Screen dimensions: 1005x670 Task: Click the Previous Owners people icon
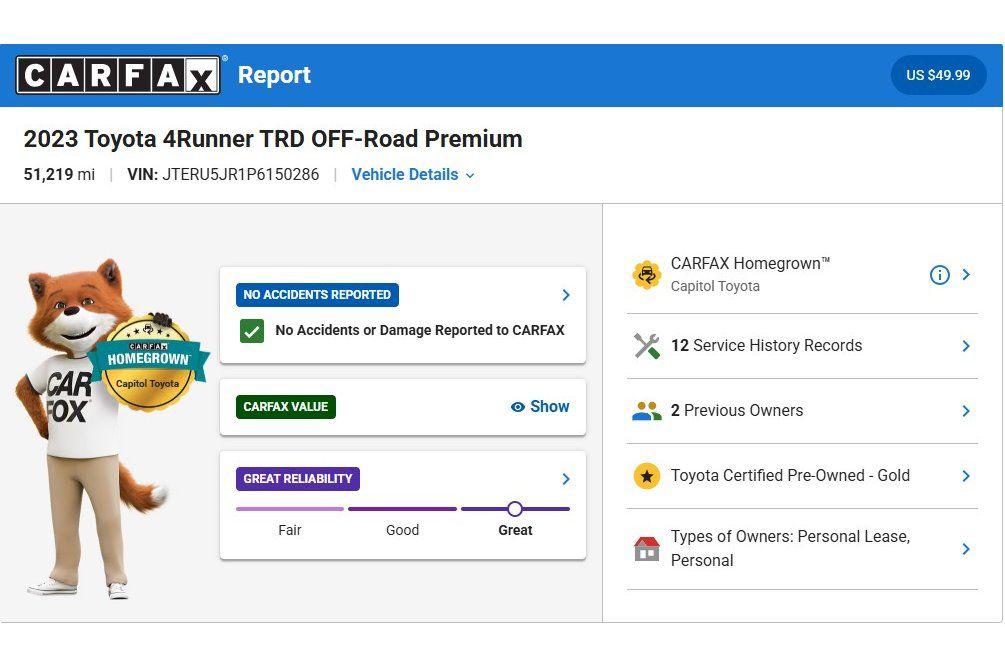pyautogui.click(x=647, y=411)
